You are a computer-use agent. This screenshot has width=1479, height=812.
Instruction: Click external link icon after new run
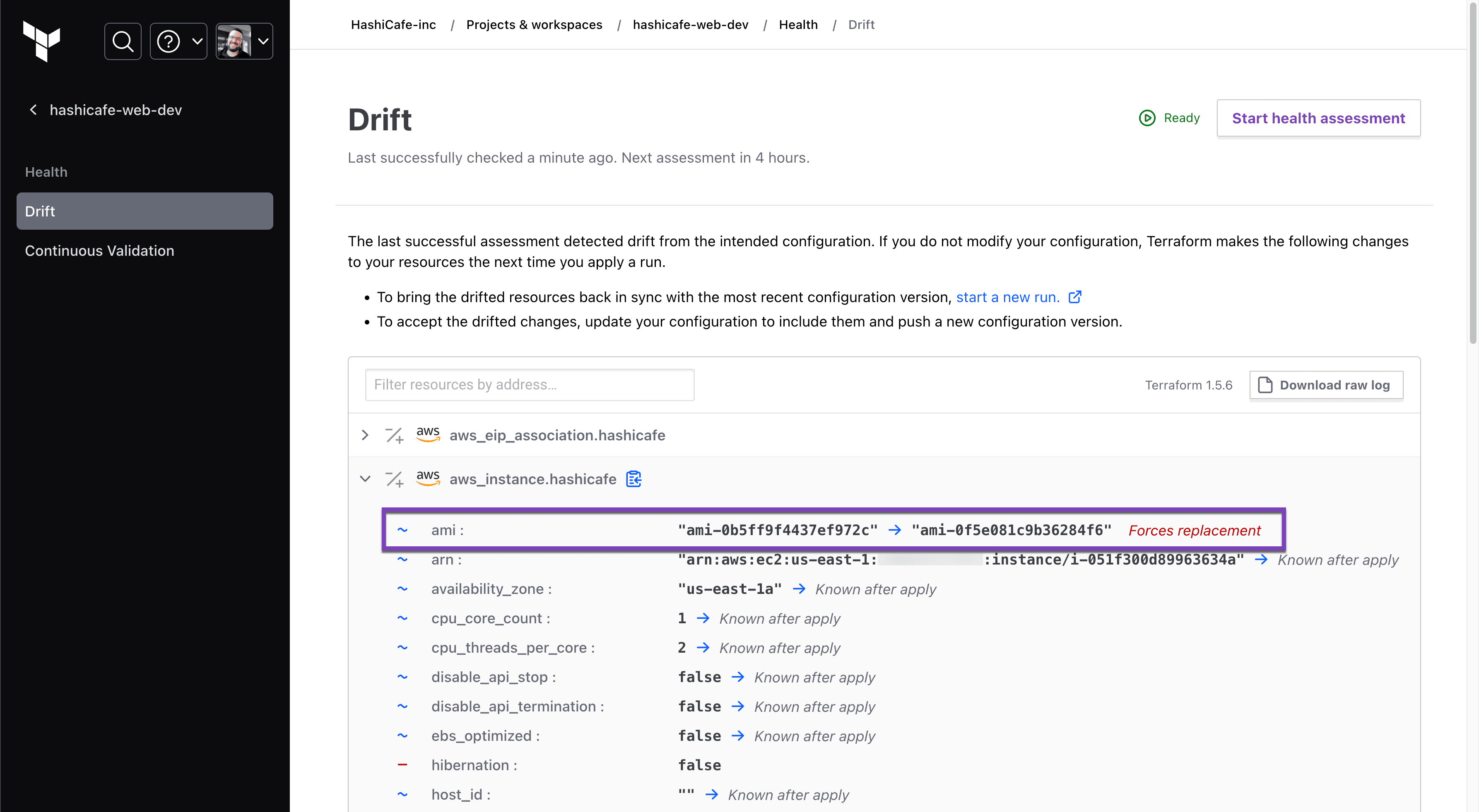[x=1075, y=297]
